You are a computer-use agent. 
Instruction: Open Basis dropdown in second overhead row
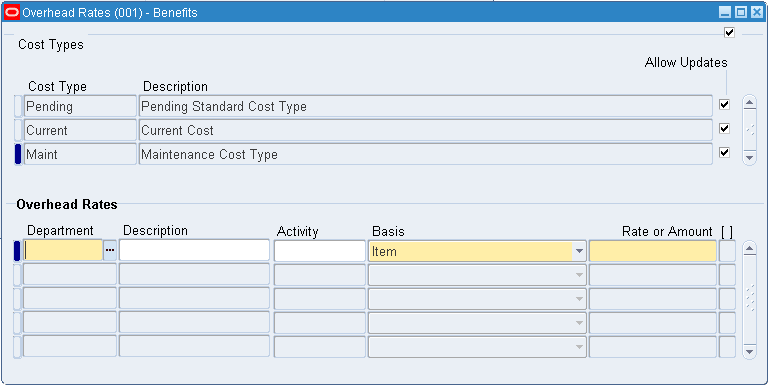pos(579,275)
